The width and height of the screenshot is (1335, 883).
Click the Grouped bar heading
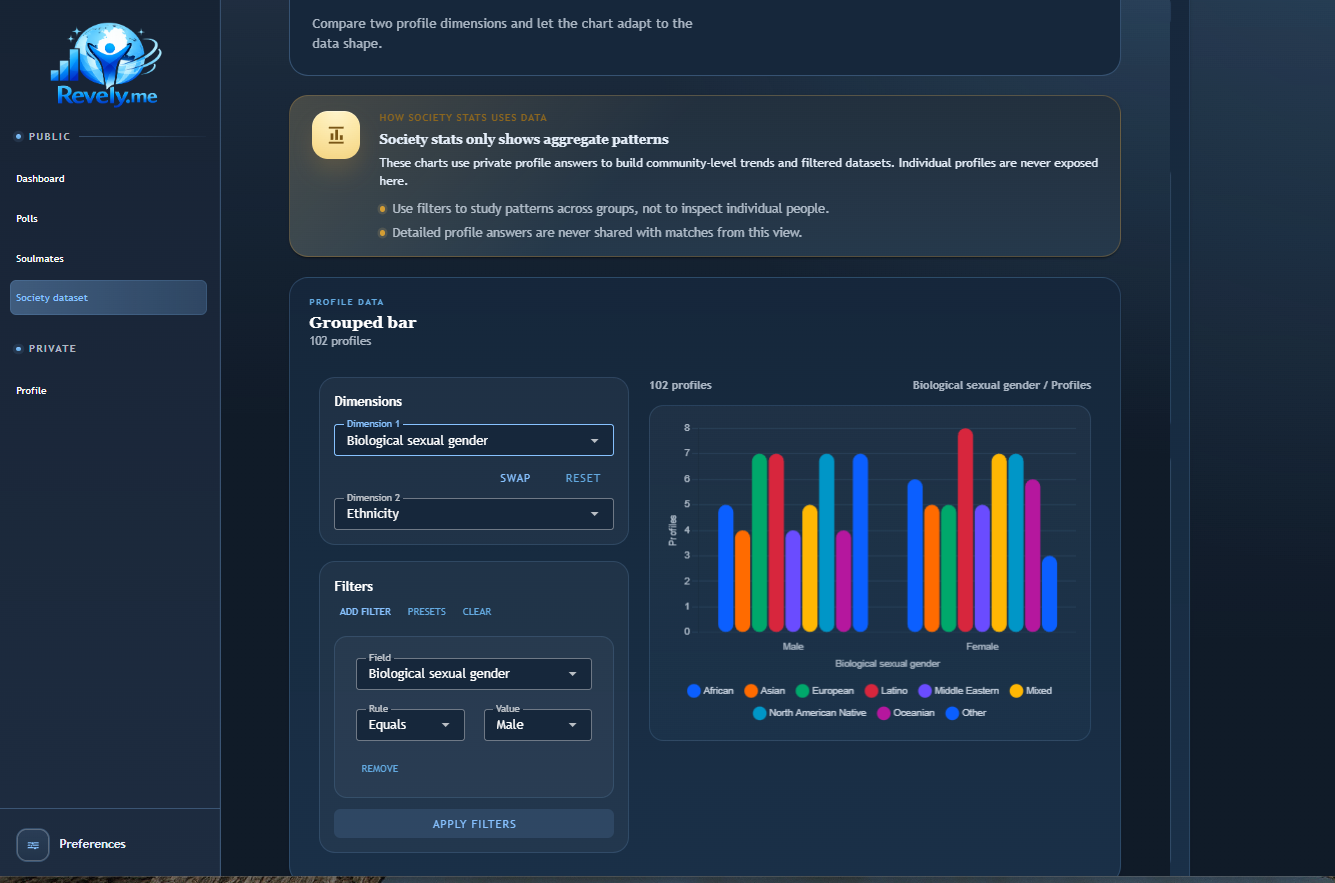363,323
